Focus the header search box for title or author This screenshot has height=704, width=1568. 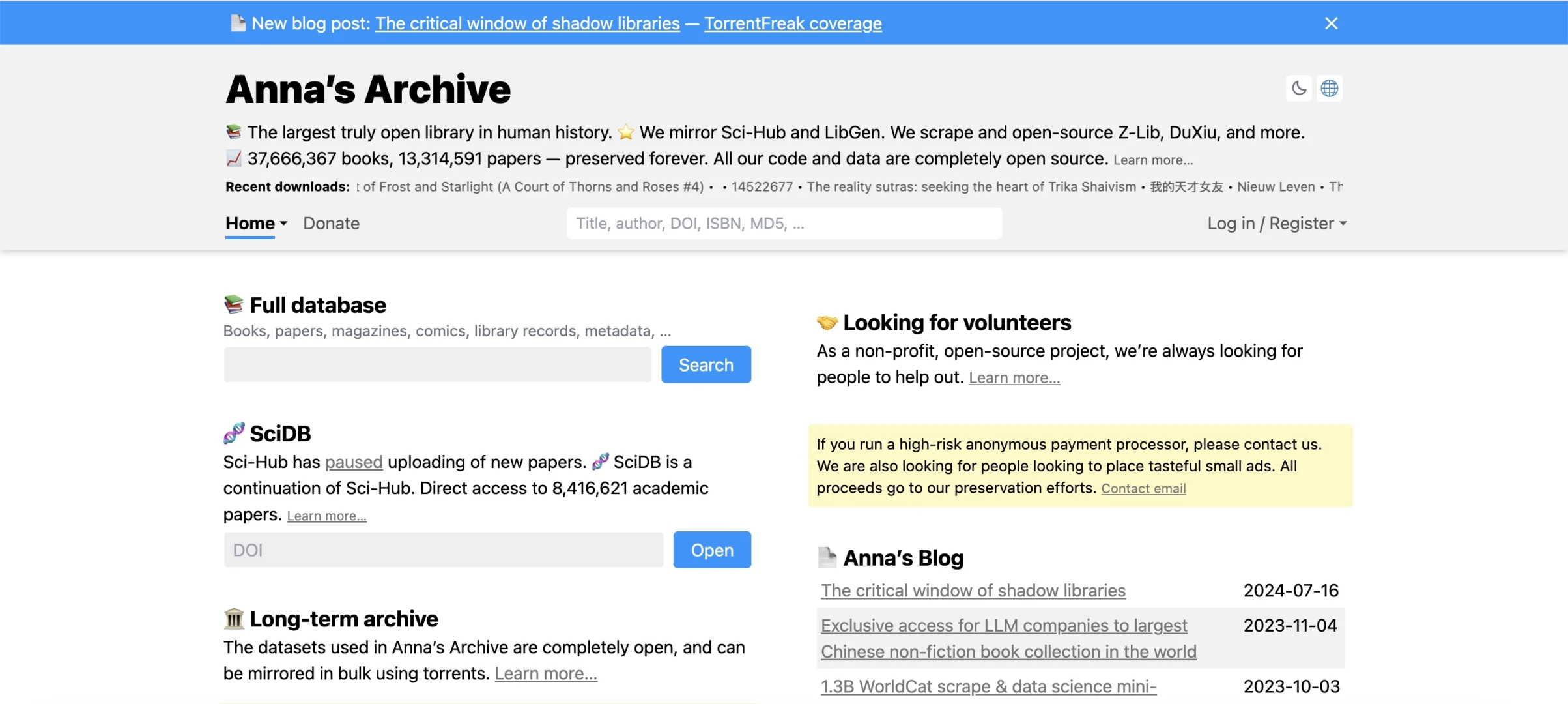784,224
